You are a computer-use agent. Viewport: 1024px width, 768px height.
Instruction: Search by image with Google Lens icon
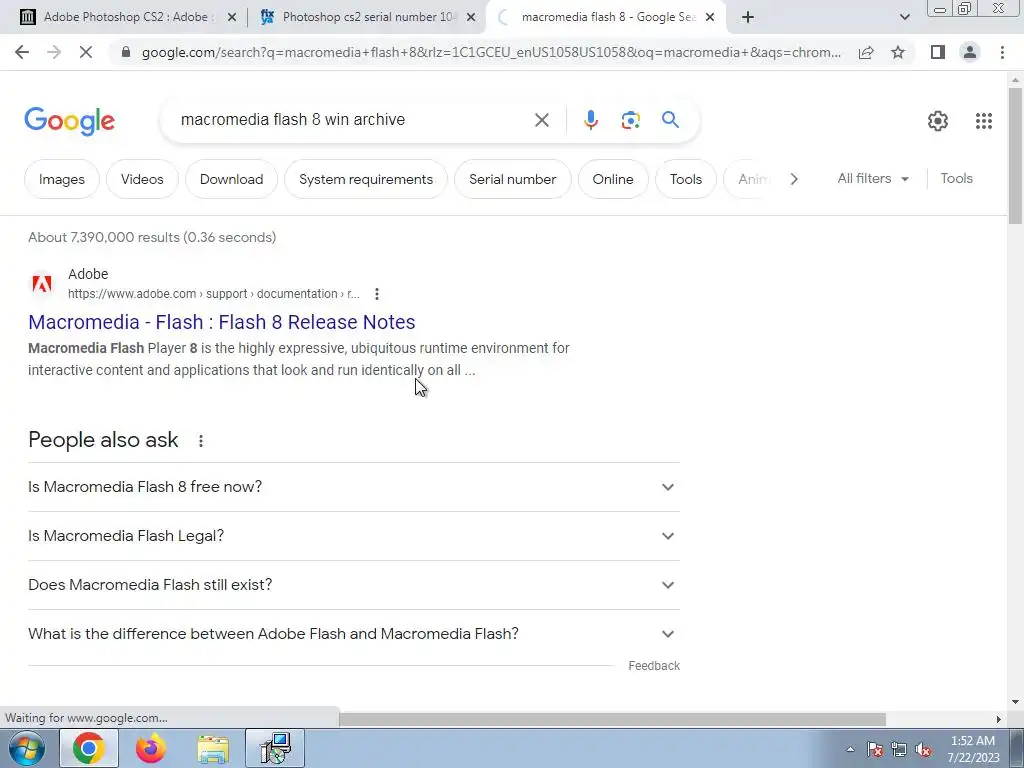(x=630, y=120)
